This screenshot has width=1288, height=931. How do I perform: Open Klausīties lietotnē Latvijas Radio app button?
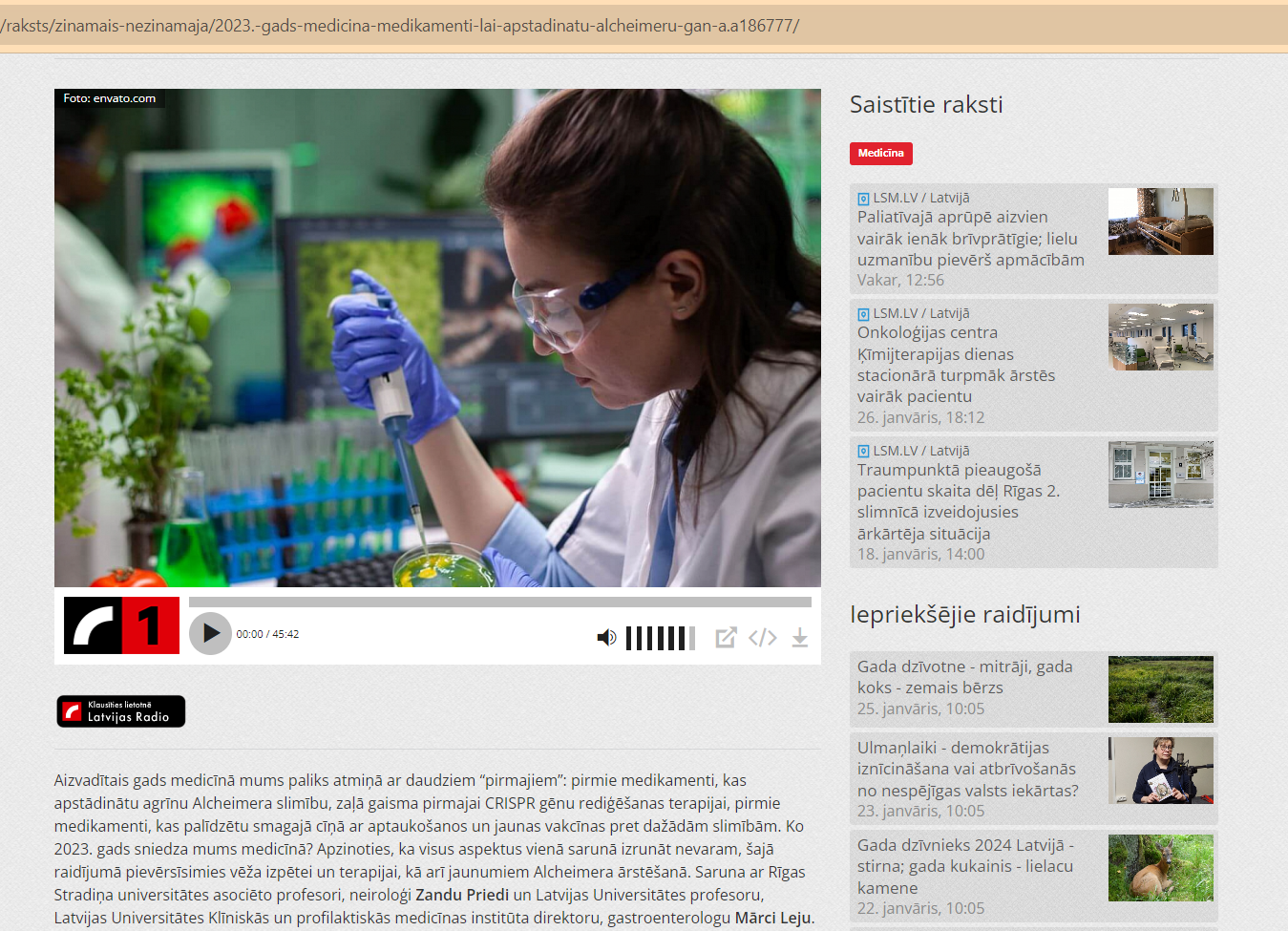tap(121, 711)
